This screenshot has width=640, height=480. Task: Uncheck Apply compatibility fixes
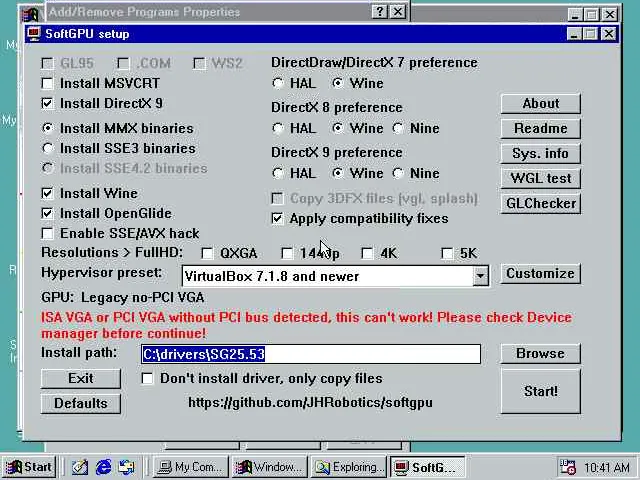coord(277,218)
